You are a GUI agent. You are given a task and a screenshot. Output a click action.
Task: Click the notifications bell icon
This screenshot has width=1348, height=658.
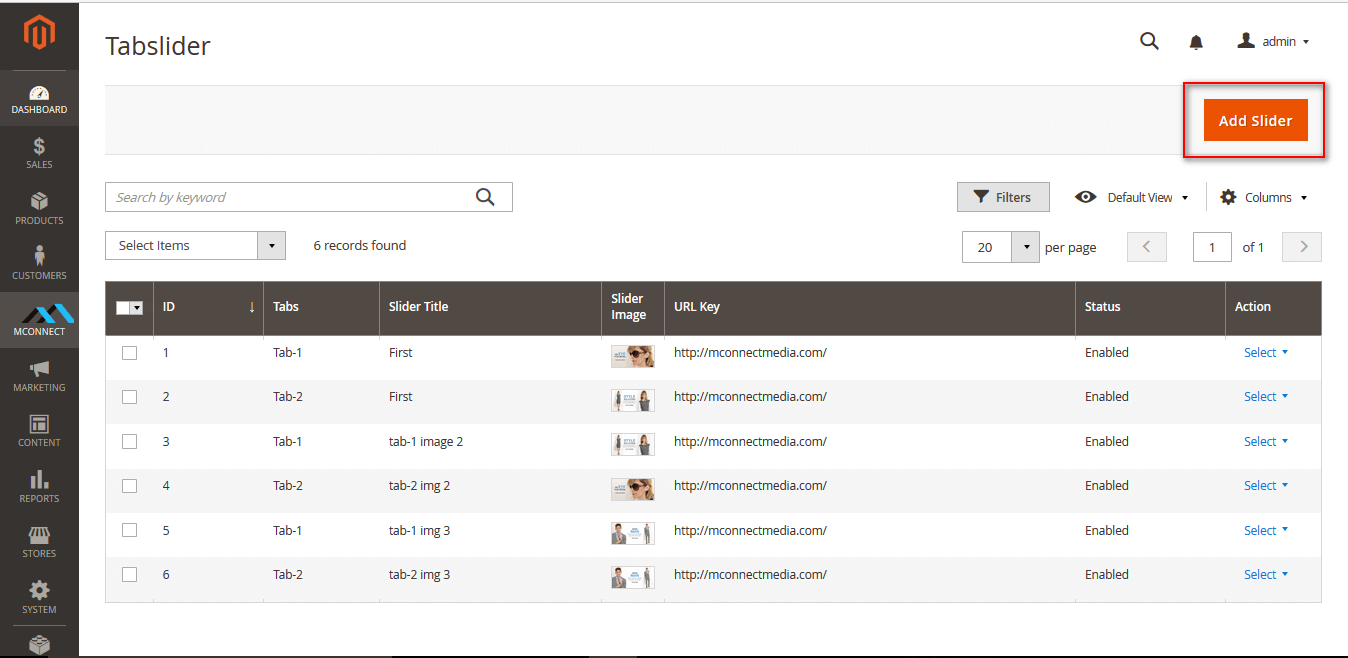tap(1196, 42)
